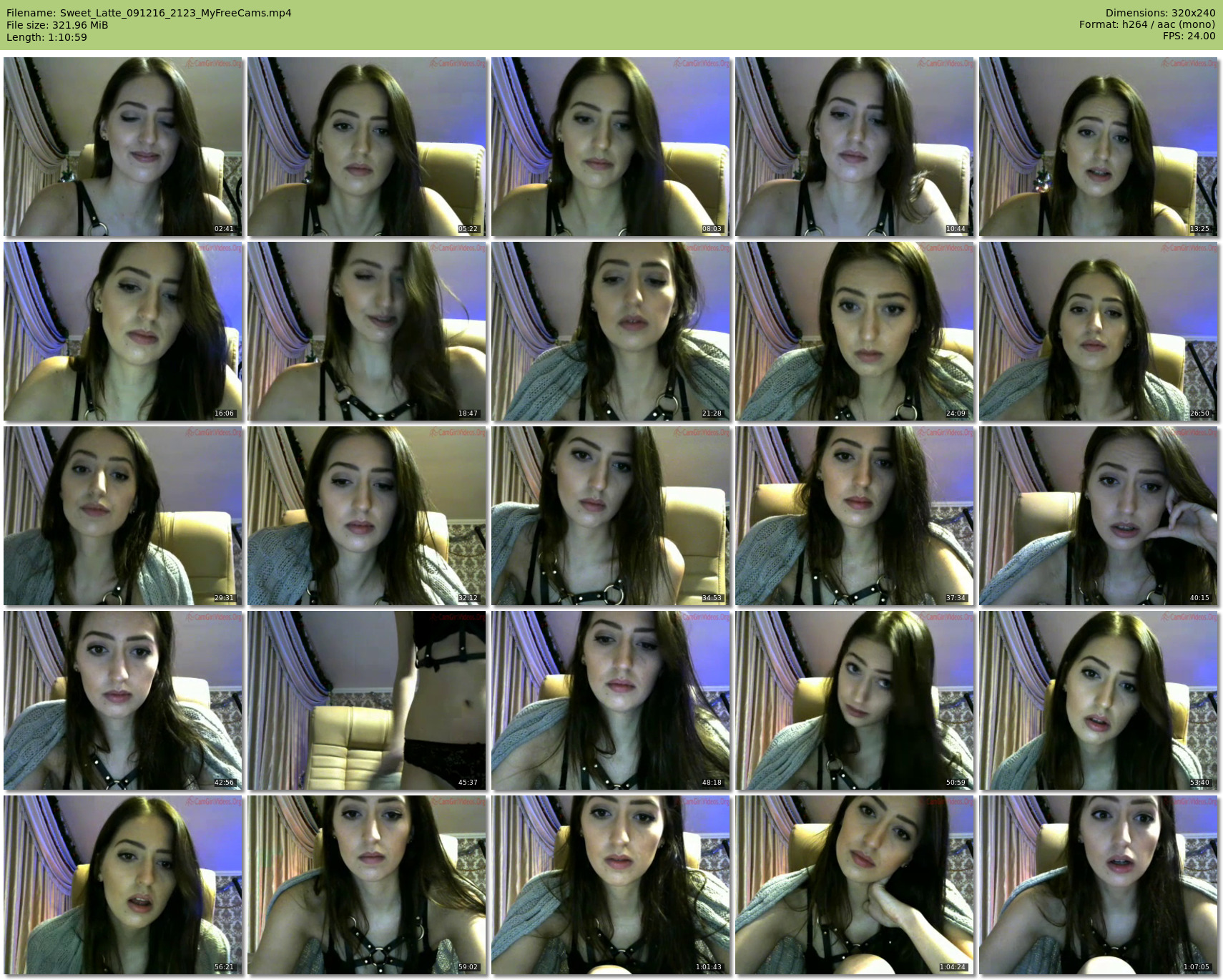Select the frame with timestamp 21:28
1223x980 pixels.
[611, 331]
